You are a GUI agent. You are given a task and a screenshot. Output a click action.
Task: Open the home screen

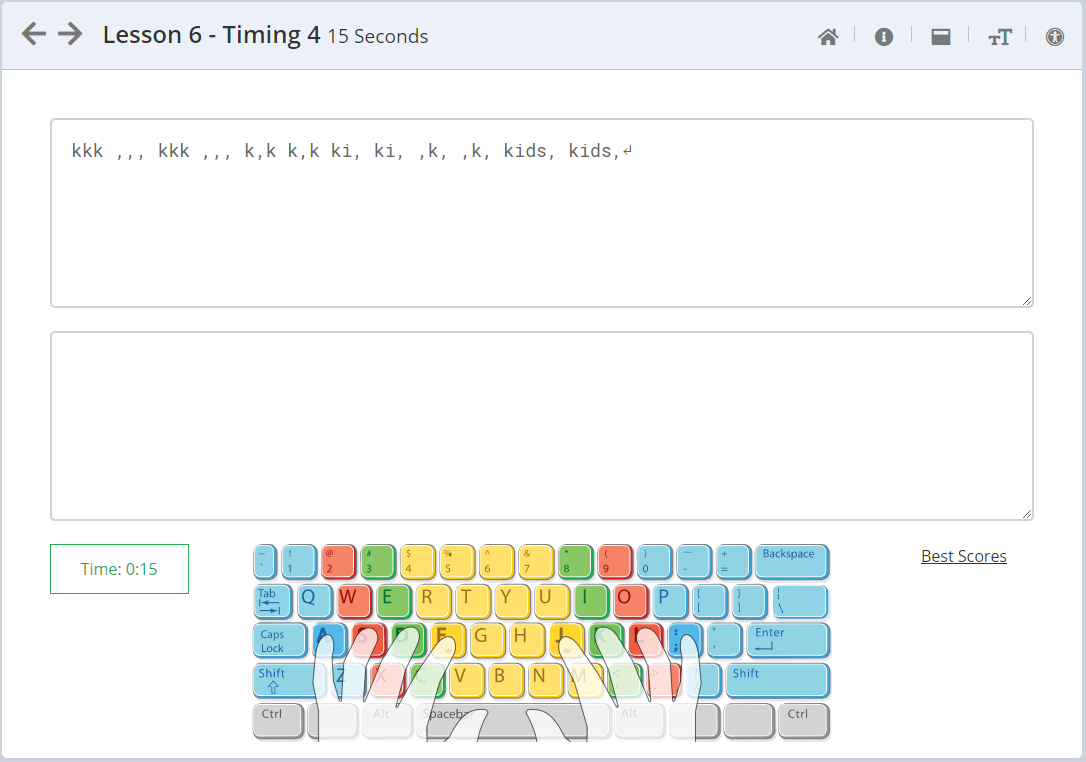pos(828,35)
